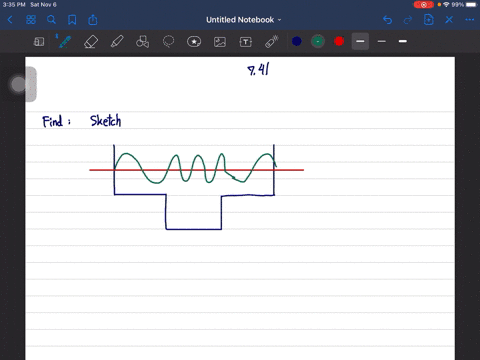This screenshot has height=360, width=480.
Task: Open the search magnifier
Action: click(51, 20)
